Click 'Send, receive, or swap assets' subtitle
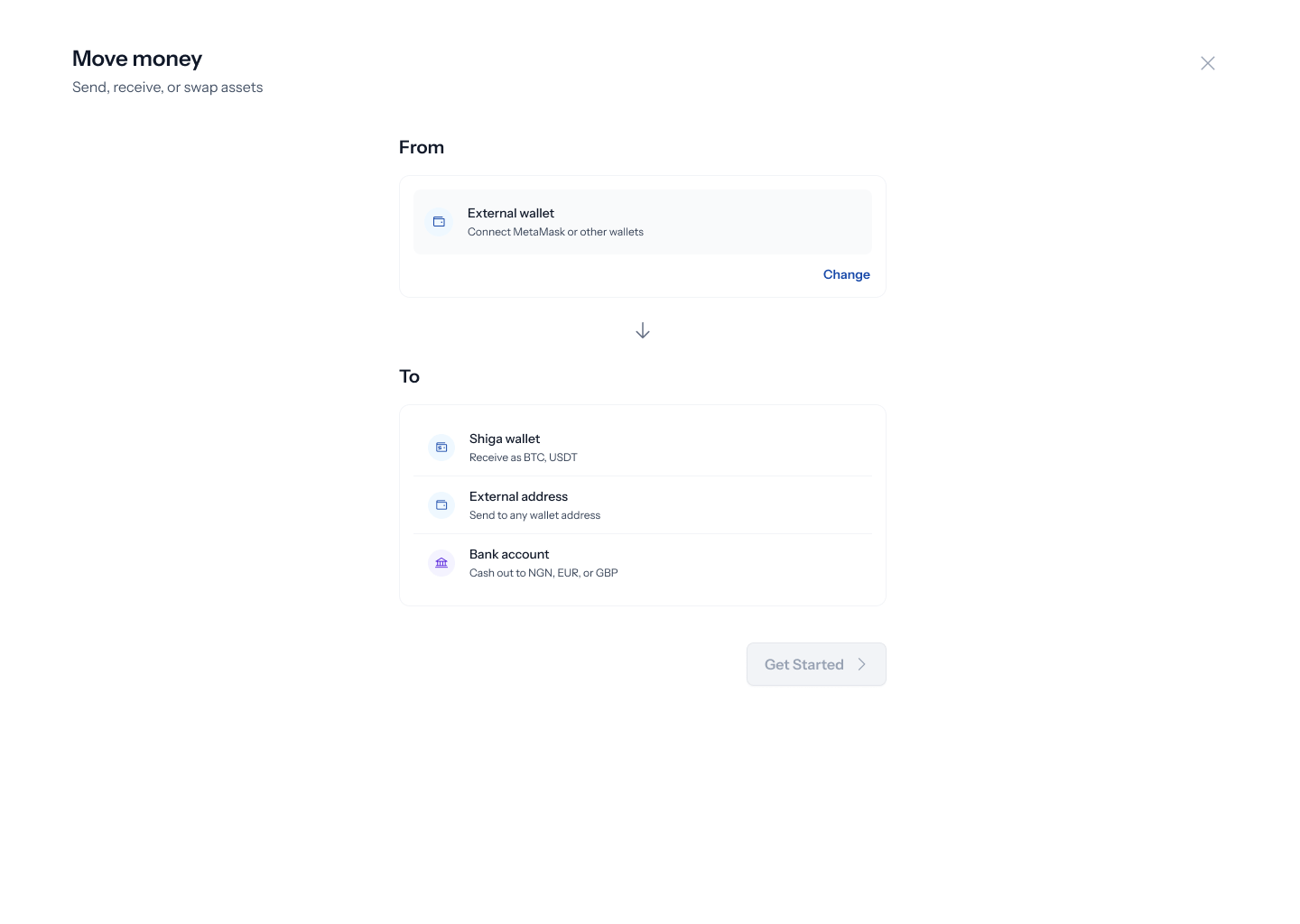This screenshot has height=924, width=1300. (168, 88)
